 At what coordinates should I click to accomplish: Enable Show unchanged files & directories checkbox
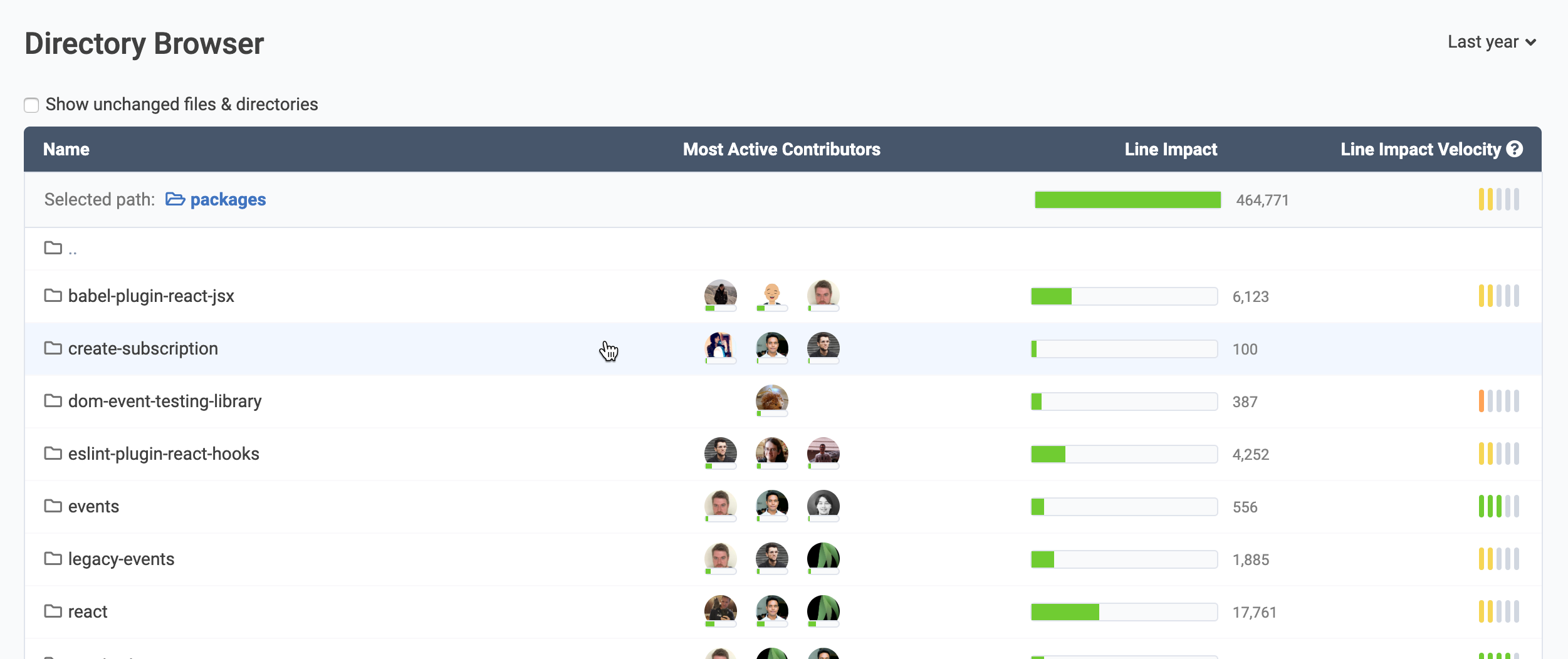(x=31, y=105)
